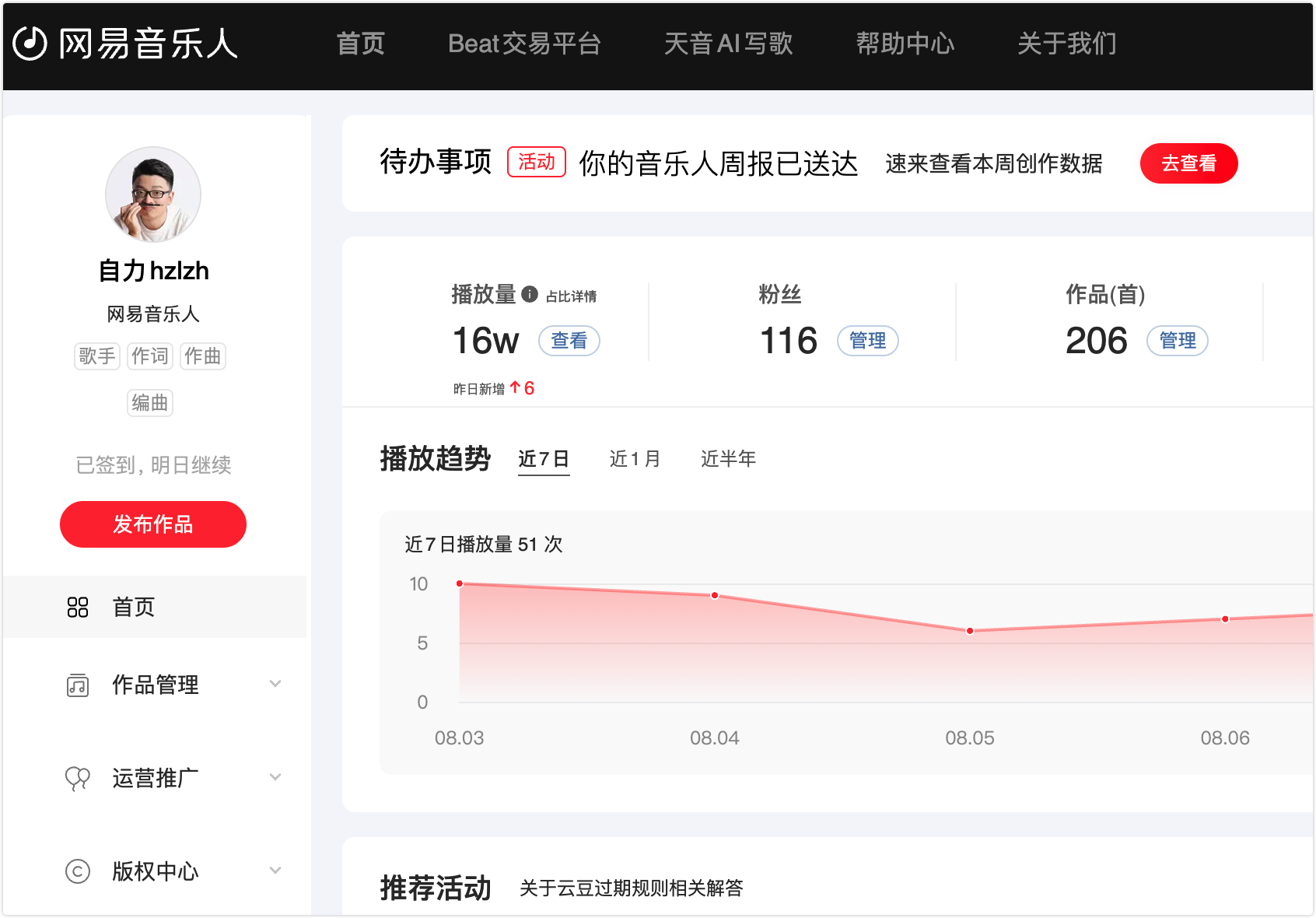Image resolution: width=1316 pixels, height=918 pixels.
Task: Click the 首页 grid icon in sidebar
Action: tap(78, 607)
